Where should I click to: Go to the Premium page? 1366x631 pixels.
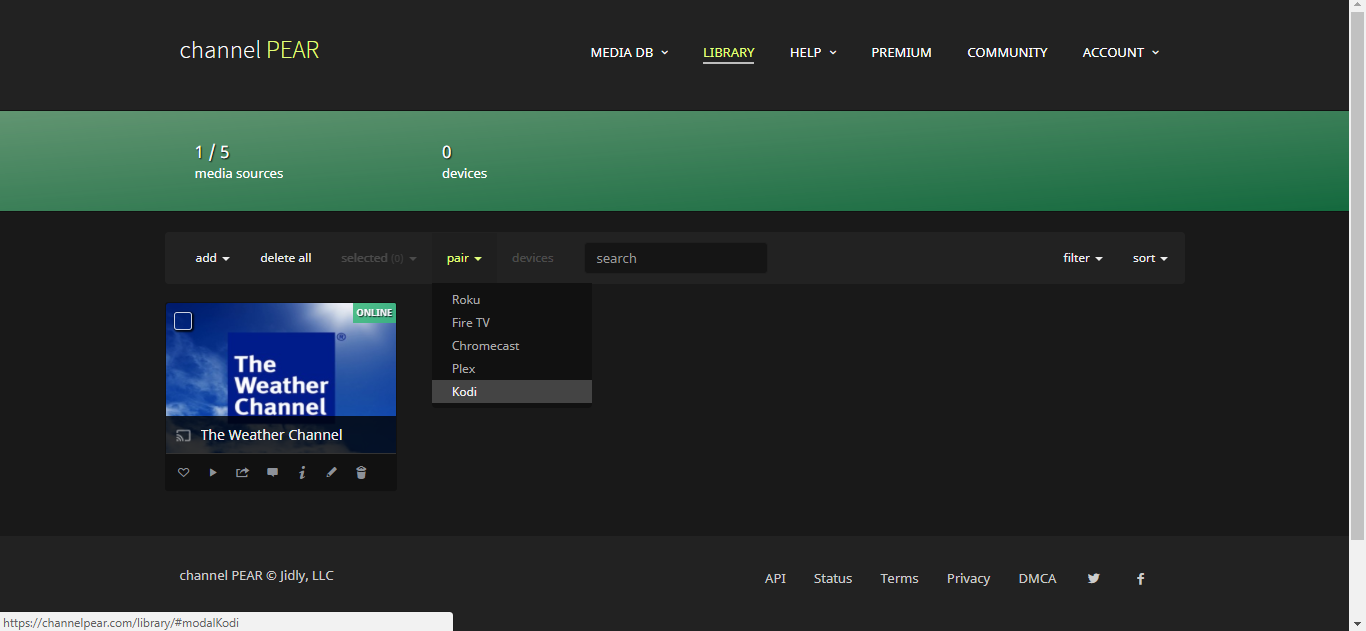[x=901, y=53]
